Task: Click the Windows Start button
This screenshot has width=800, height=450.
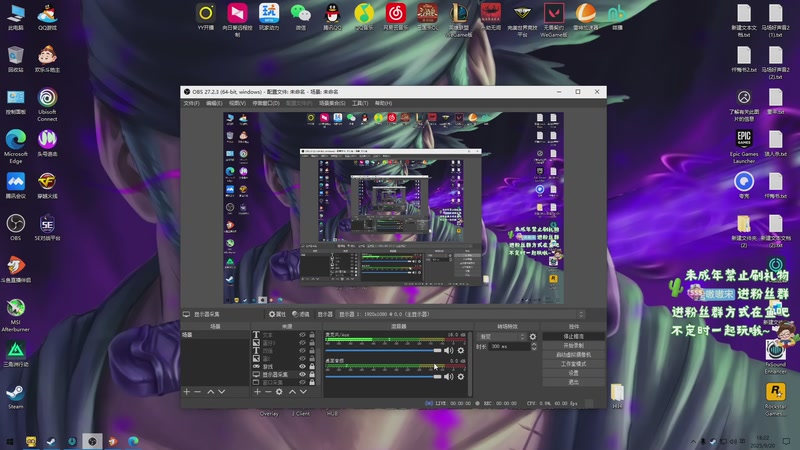Action: (x=10, y=441)
